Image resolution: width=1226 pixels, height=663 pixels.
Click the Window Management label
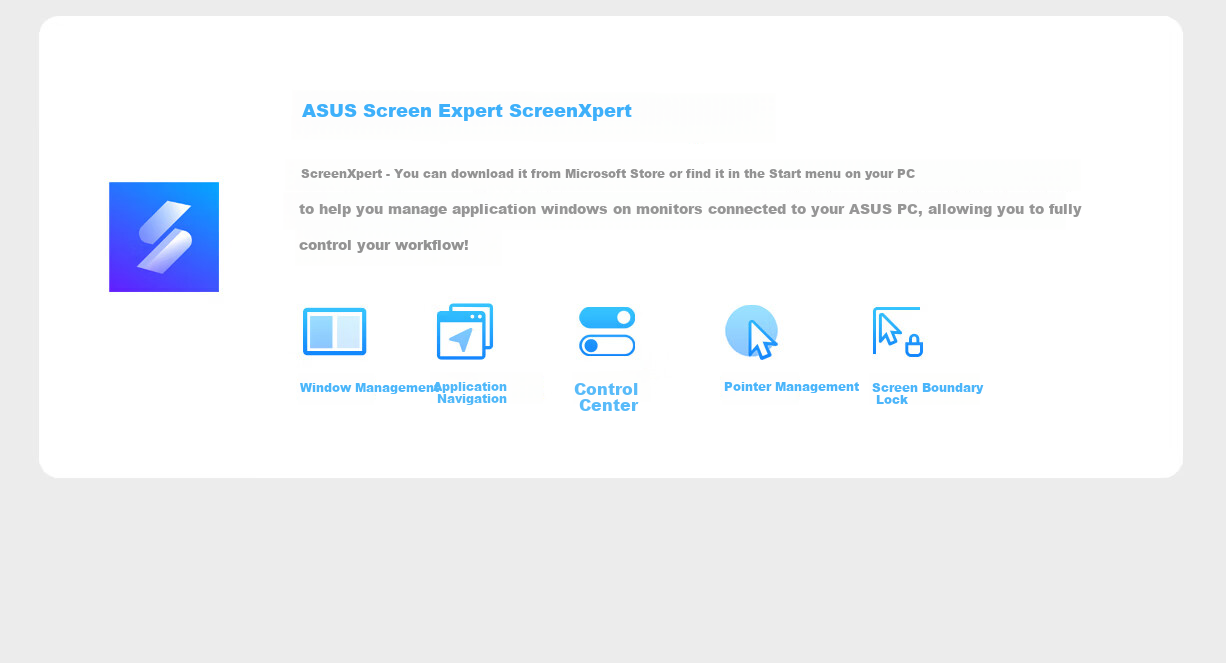coord(370,388)
